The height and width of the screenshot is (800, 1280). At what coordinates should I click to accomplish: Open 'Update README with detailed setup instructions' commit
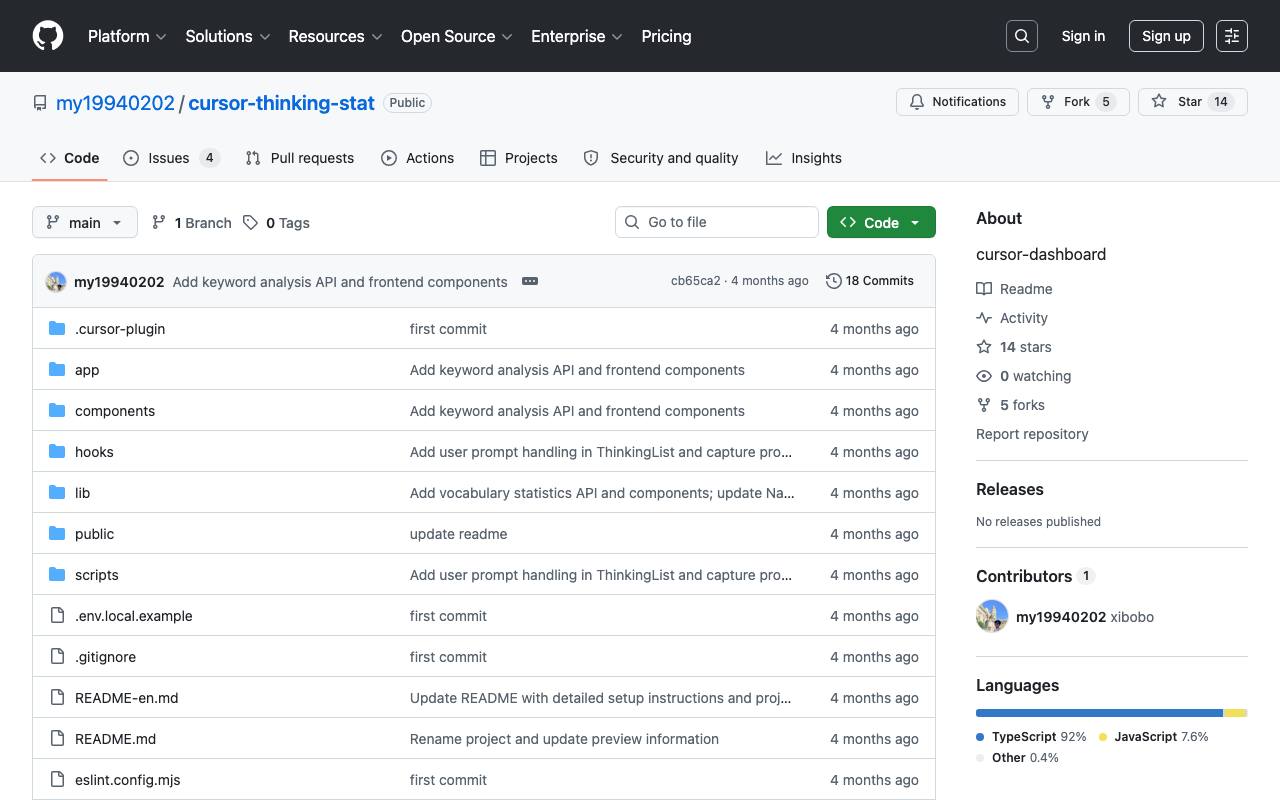click(600, 698)
